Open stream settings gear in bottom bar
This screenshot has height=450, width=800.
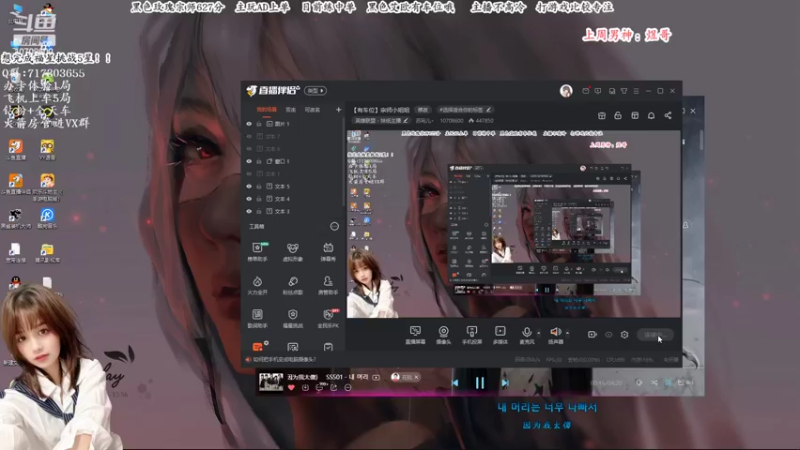pos(624,335)
